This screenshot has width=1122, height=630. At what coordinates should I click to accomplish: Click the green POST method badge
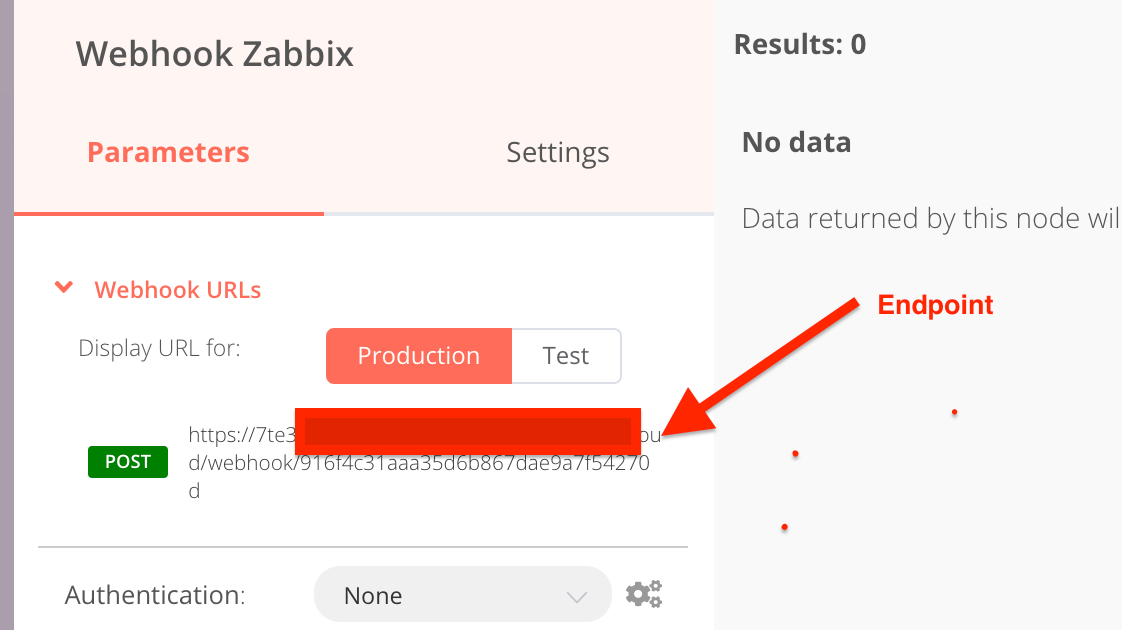click(x=128, y=462)
